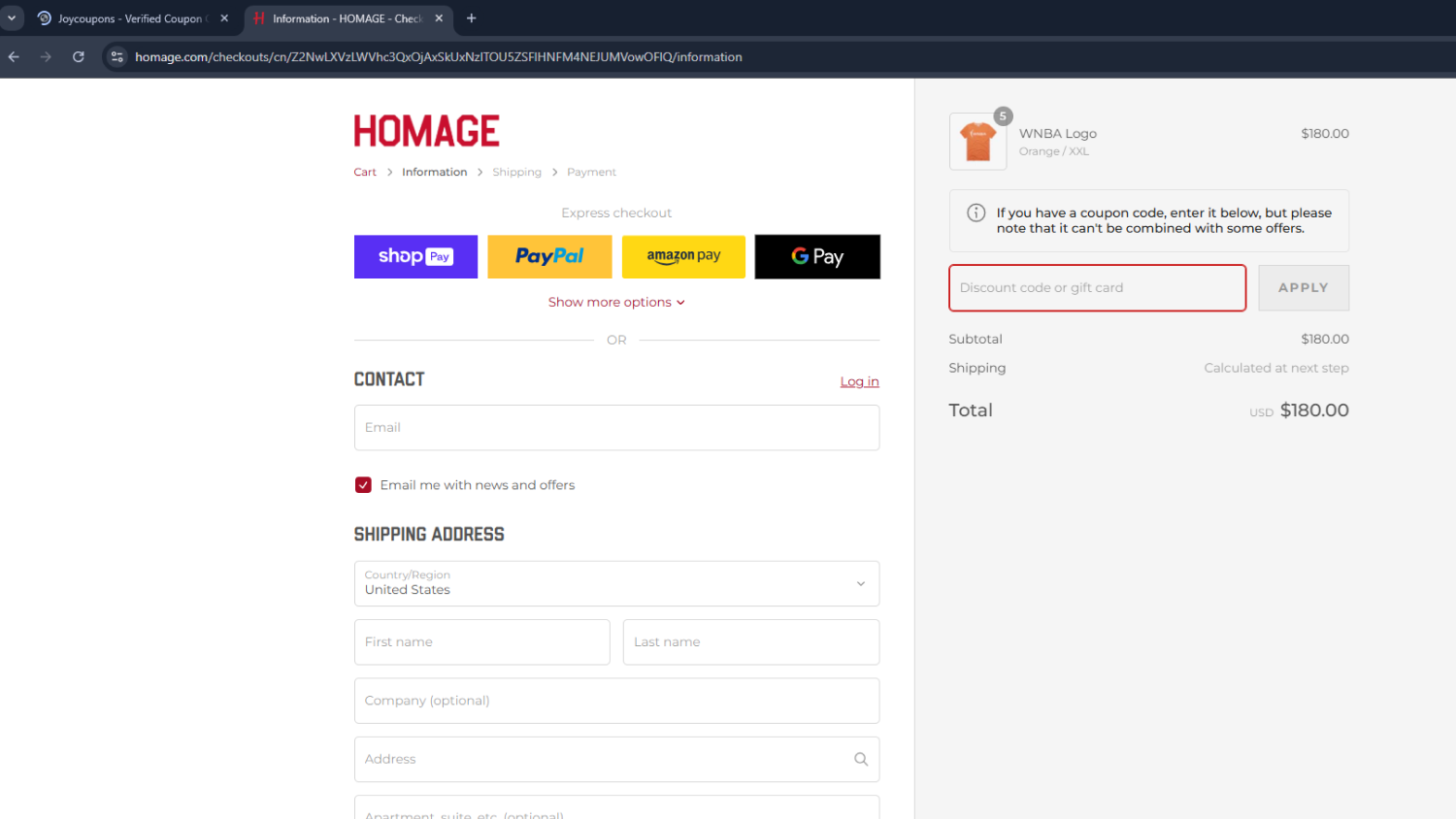Viewport: 1456px width, 819px height.
Task: Choose PayPal express checkout
Action: click(x=549, y=257)
